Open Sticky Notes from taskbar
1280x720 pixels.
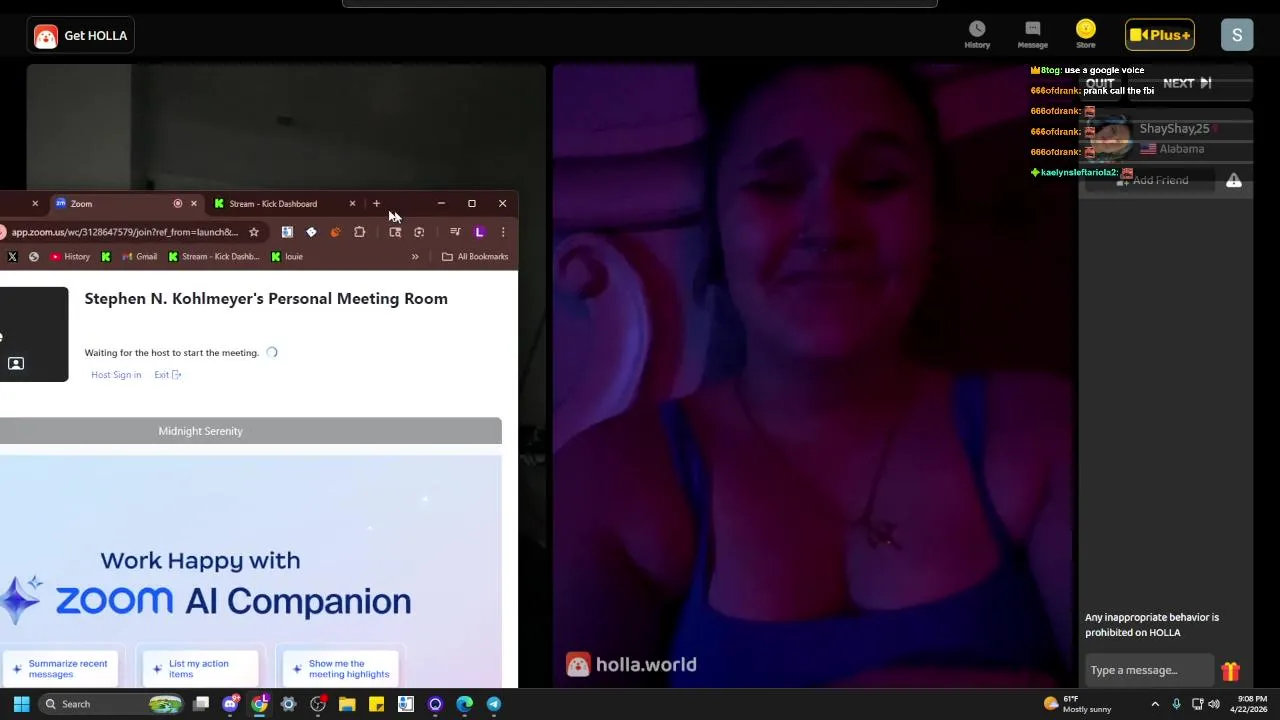pos(376,704)
